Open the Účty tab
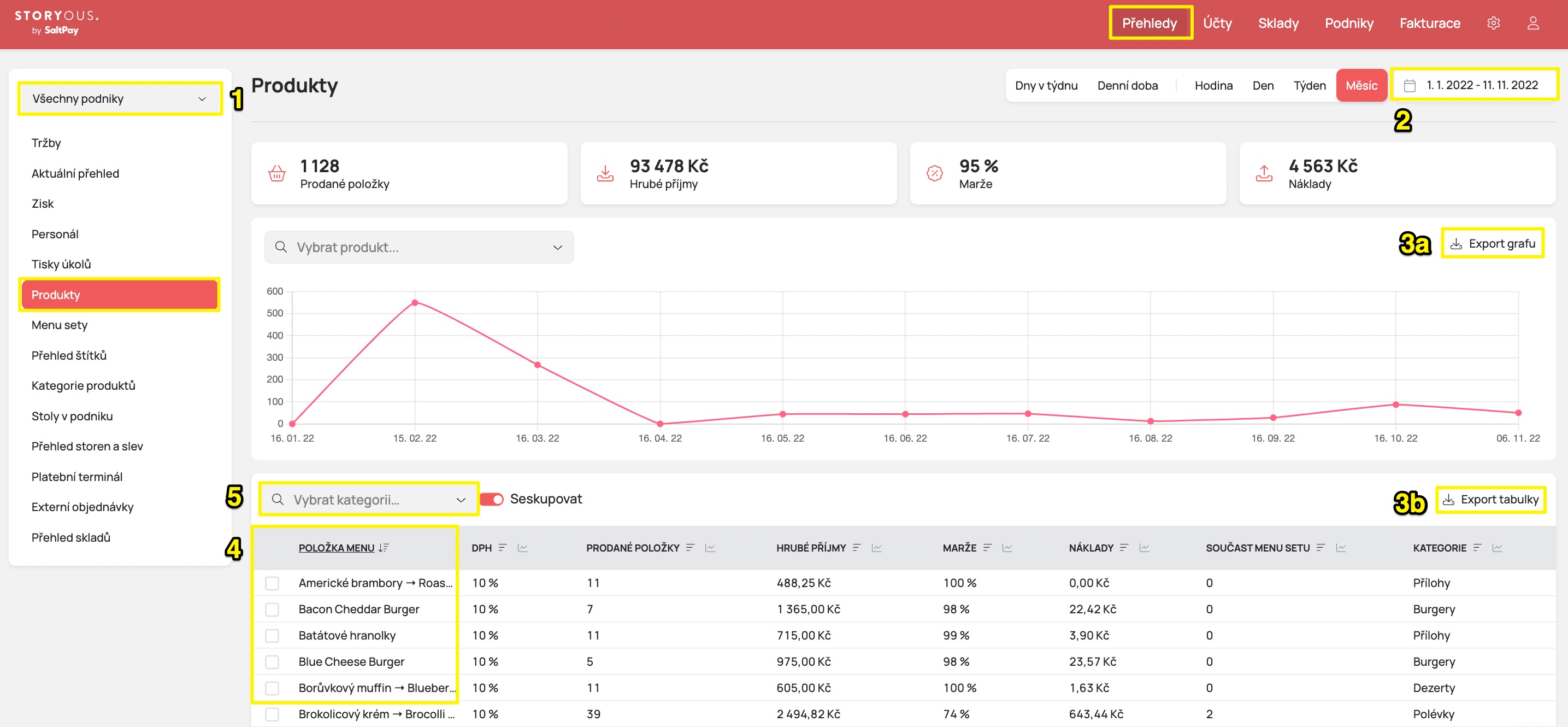Viewport: 1568px width, 727px height. pos(1217,23)
